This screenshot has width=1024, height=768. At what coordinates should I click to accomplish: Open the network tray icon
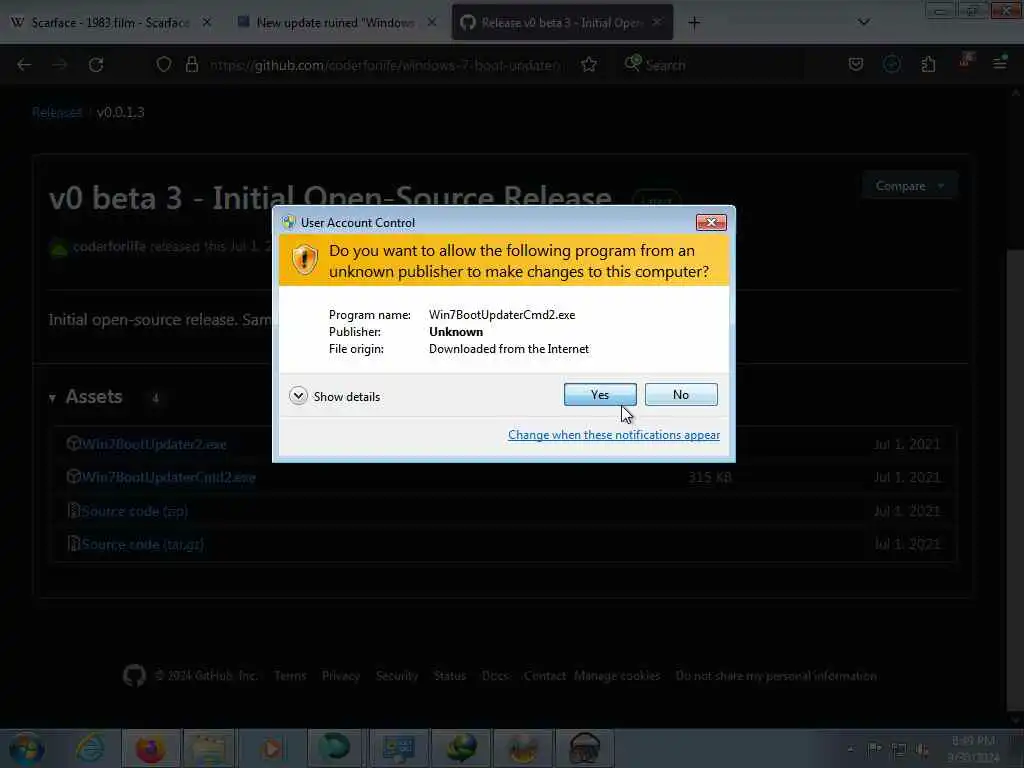pos(899,750)
